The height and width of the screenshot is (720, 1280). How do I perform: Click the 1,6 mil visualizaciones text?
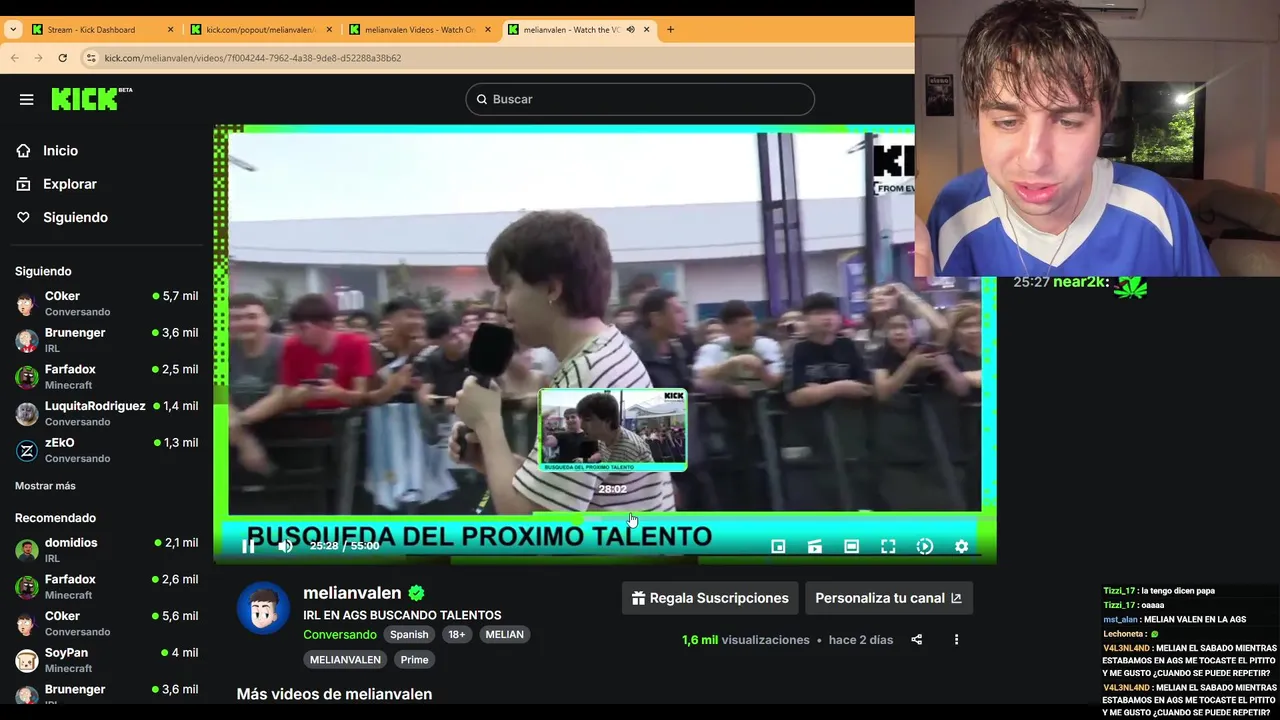746,640
